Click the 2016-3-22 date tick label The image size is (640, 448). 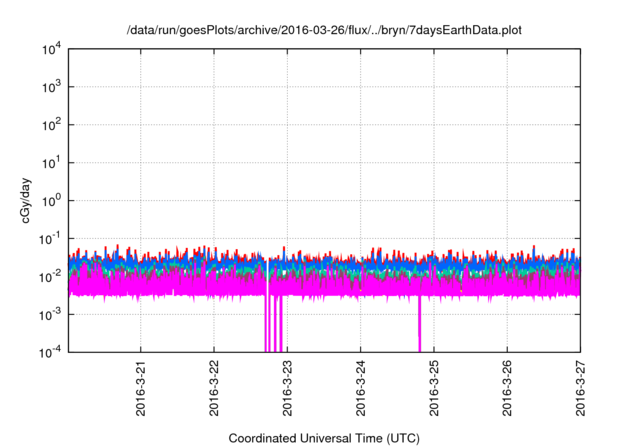point(214,388)
